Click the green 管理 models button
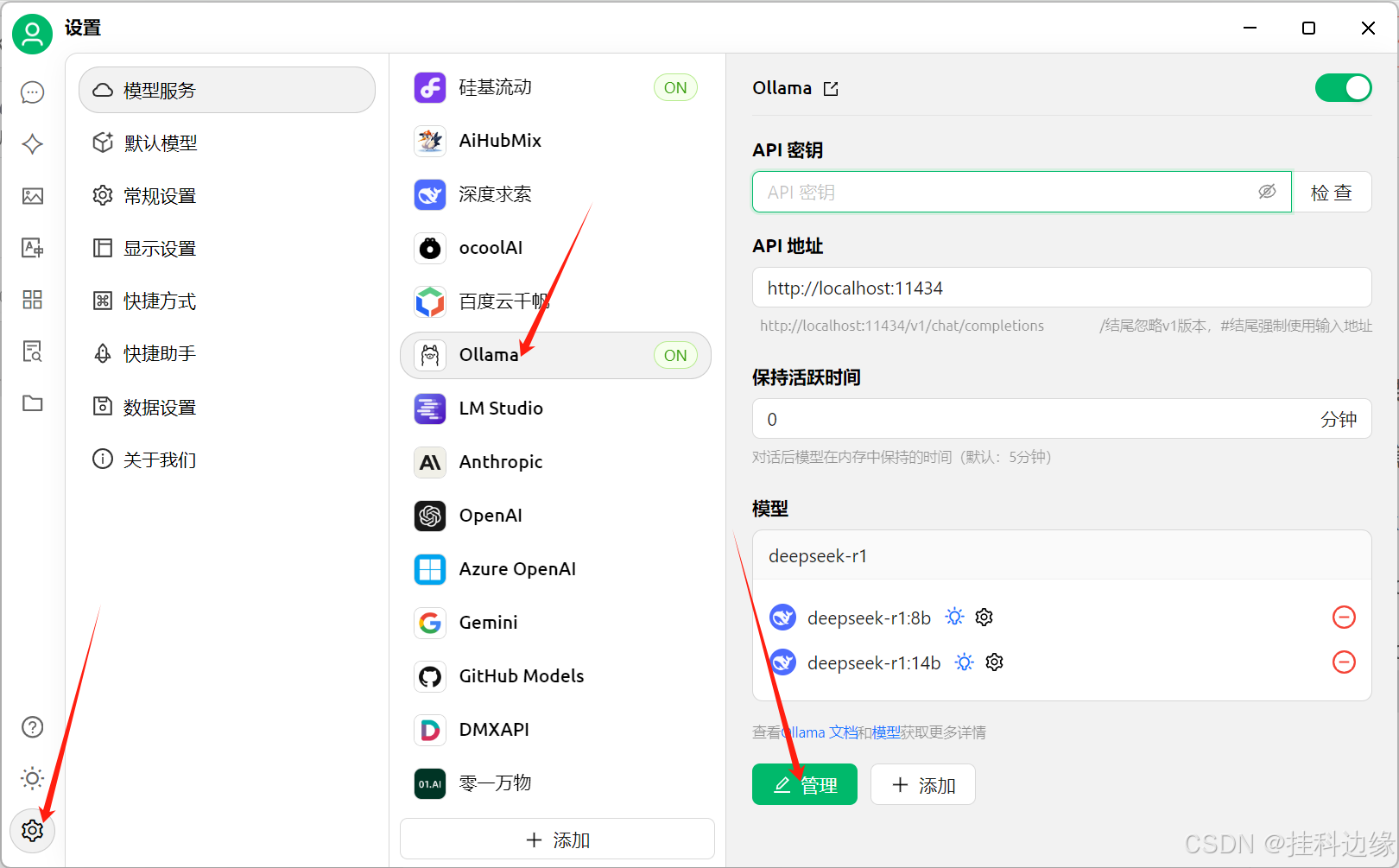1399x868 pixels. [804, 784]
